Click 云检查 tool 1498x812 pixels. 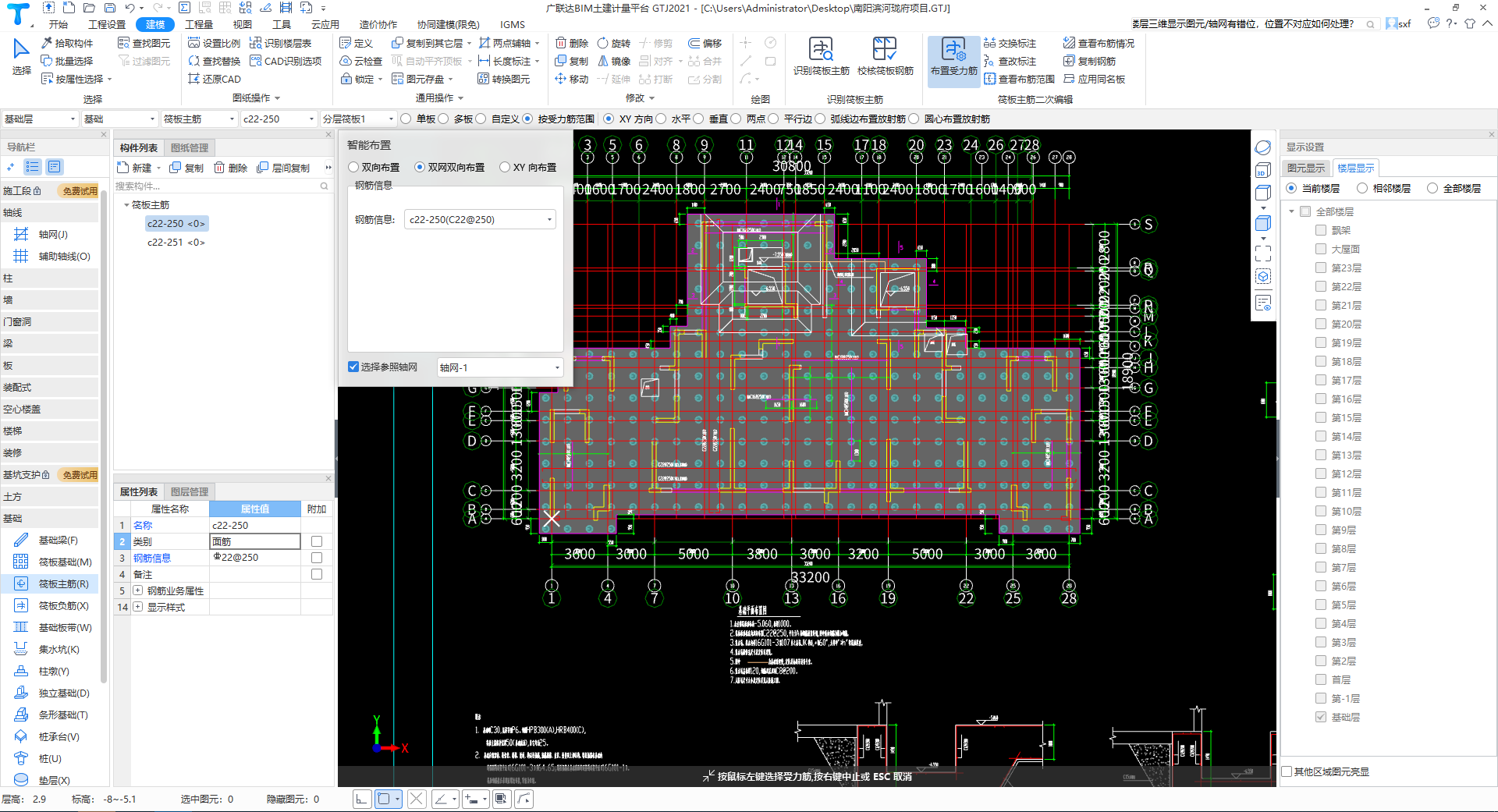tap(360, 61)
